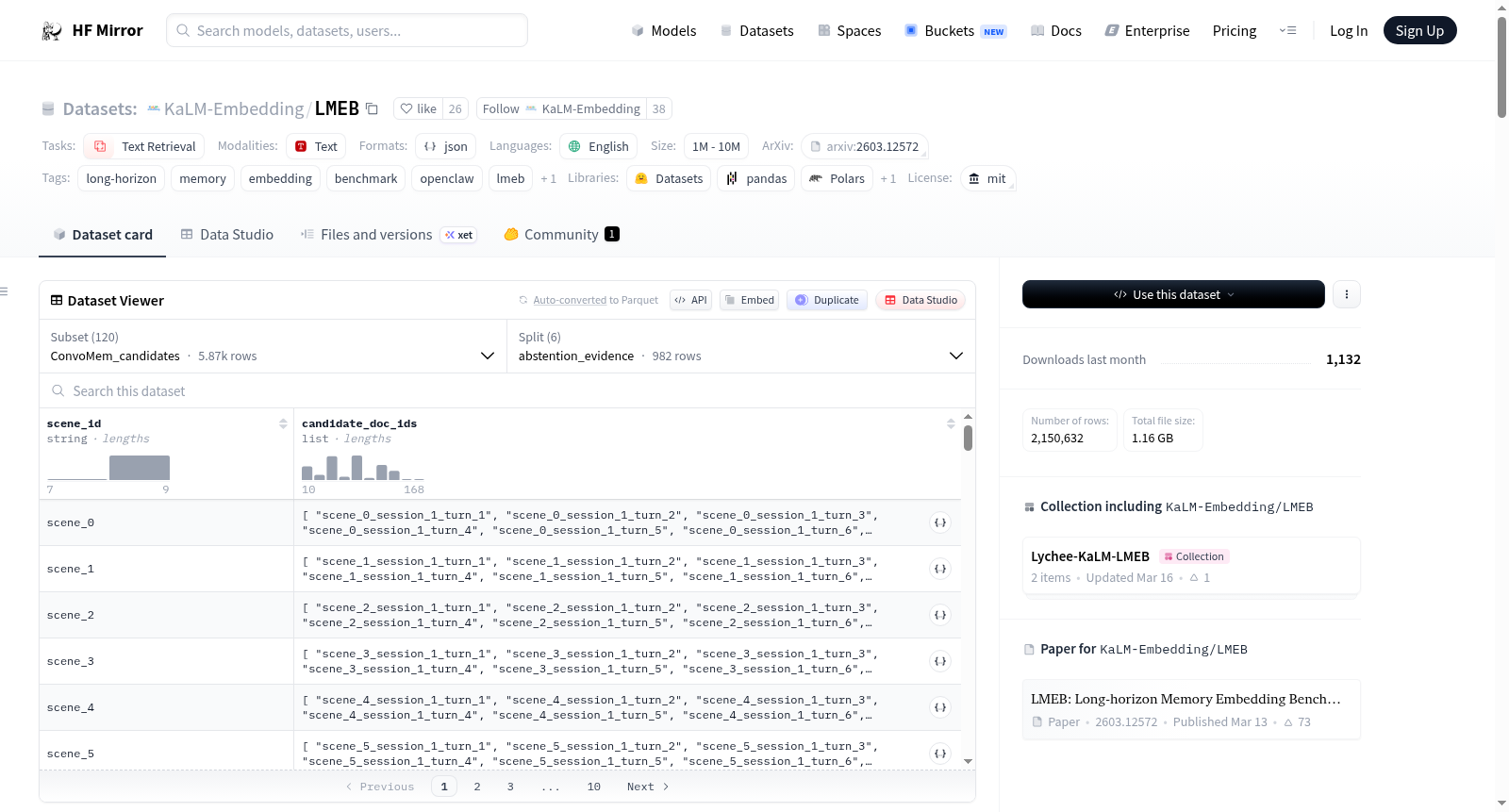Open Docs in the top navigation

coord(1056,31)
